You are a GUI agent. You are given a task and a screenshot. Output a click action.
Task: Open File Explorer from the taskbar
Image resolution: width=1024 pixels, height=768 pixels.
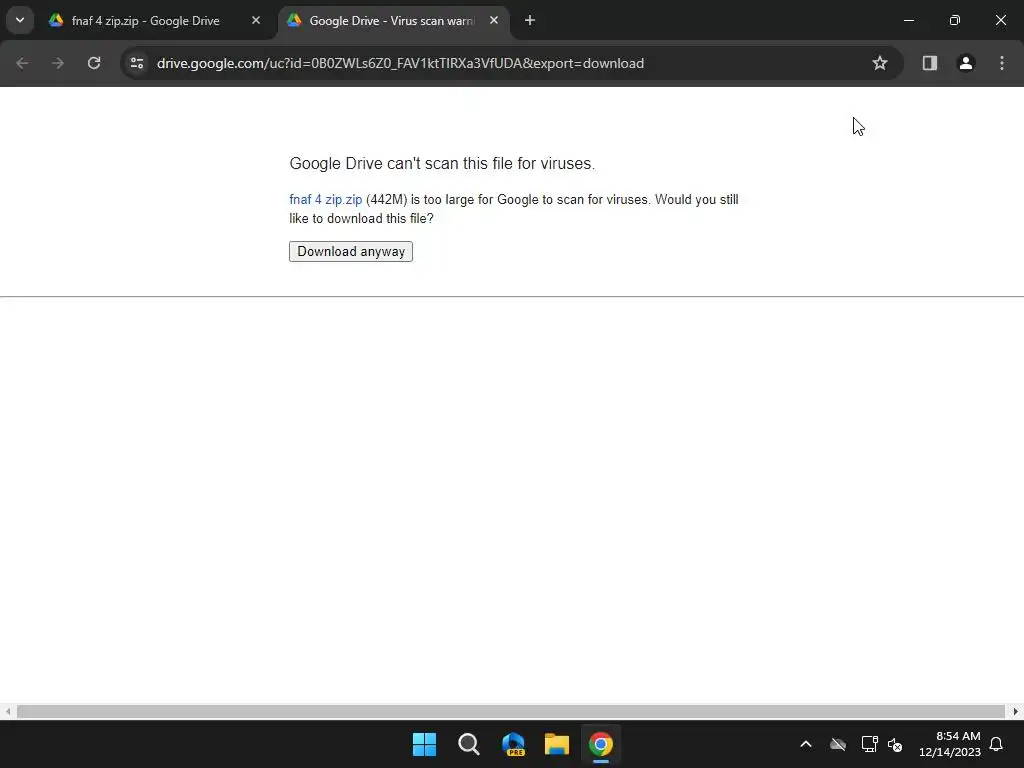pos(557,744)
